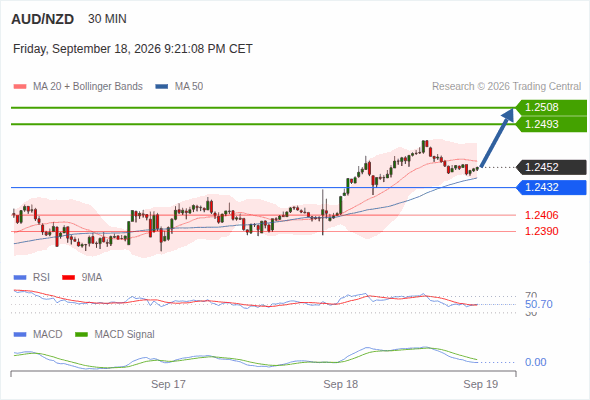Click the RSI 50.70 value label

tap(538, 304)
